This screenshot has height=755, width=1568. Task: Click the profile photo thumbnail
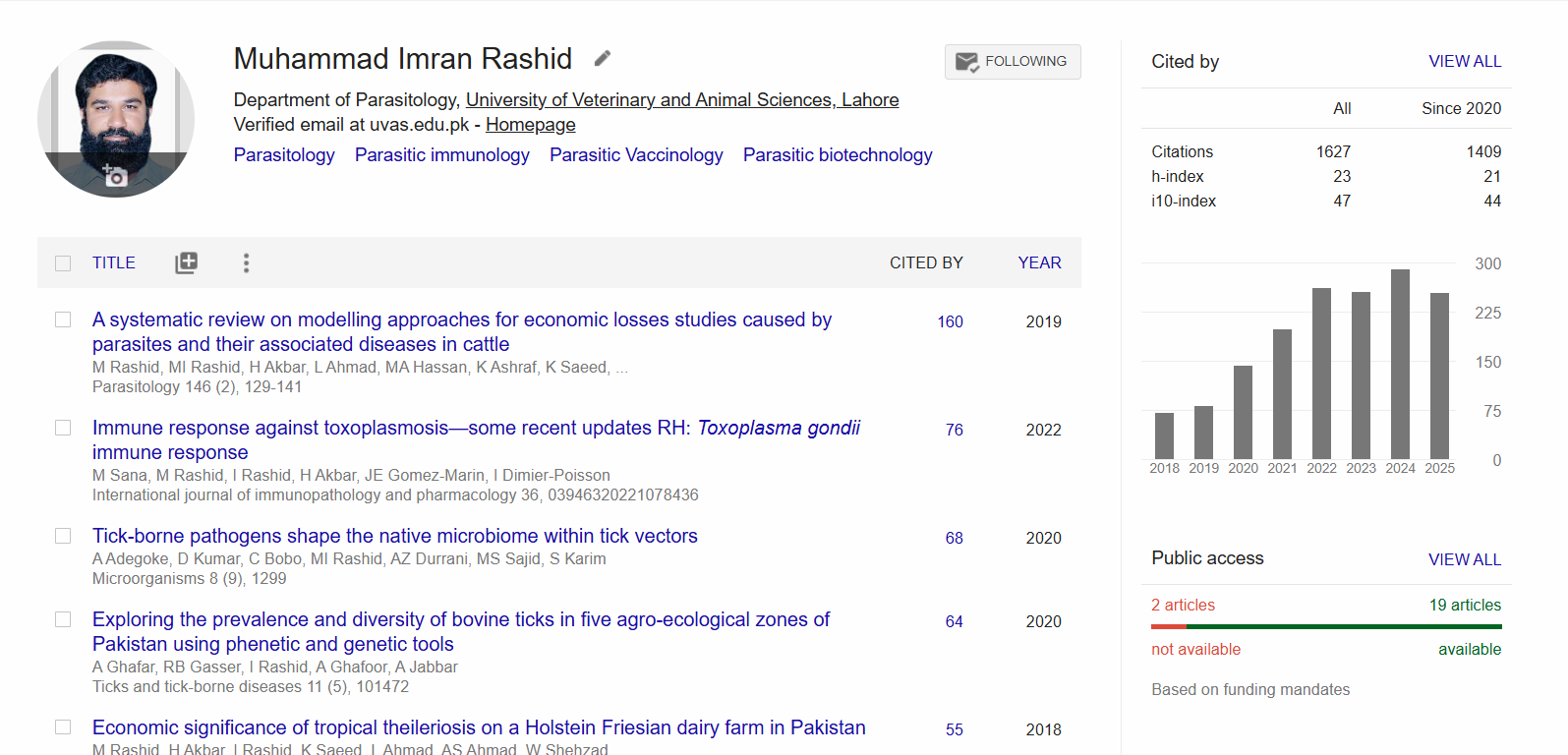tap(115, 108)
